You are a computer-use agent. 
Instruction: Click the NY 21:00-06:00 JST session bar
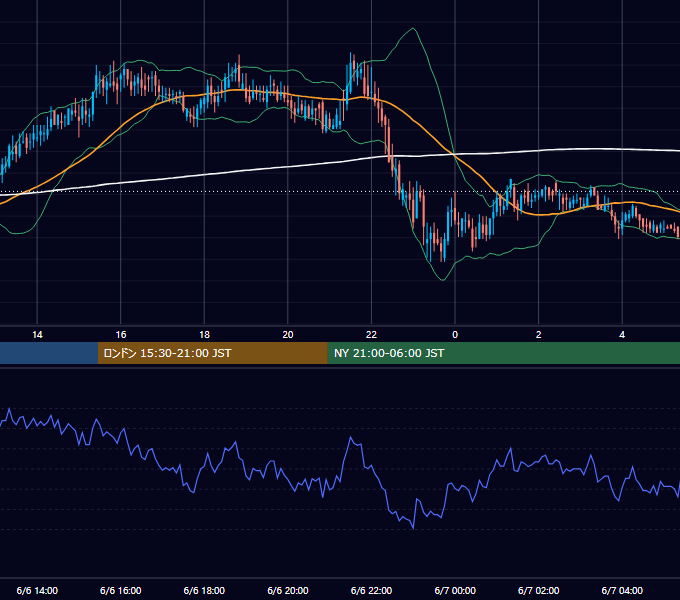click(503, 353)
